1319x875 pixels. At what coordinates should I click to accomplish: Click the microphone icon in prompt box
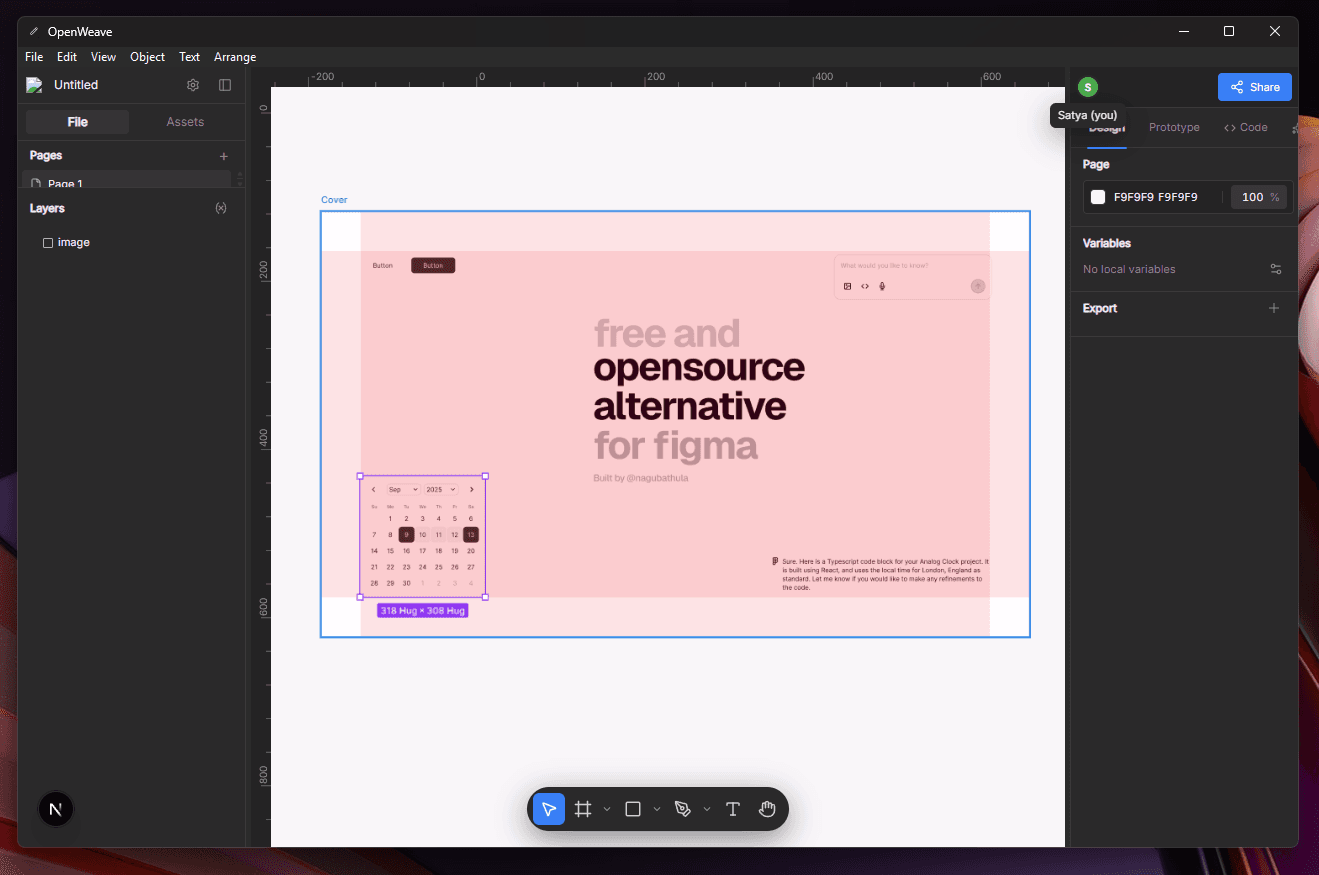[882, 286]
